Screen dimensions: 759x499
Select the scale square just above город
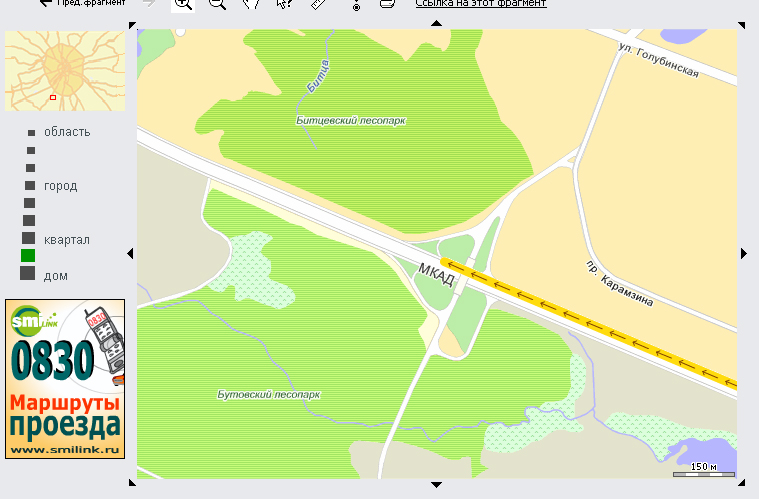pos(30,168)
